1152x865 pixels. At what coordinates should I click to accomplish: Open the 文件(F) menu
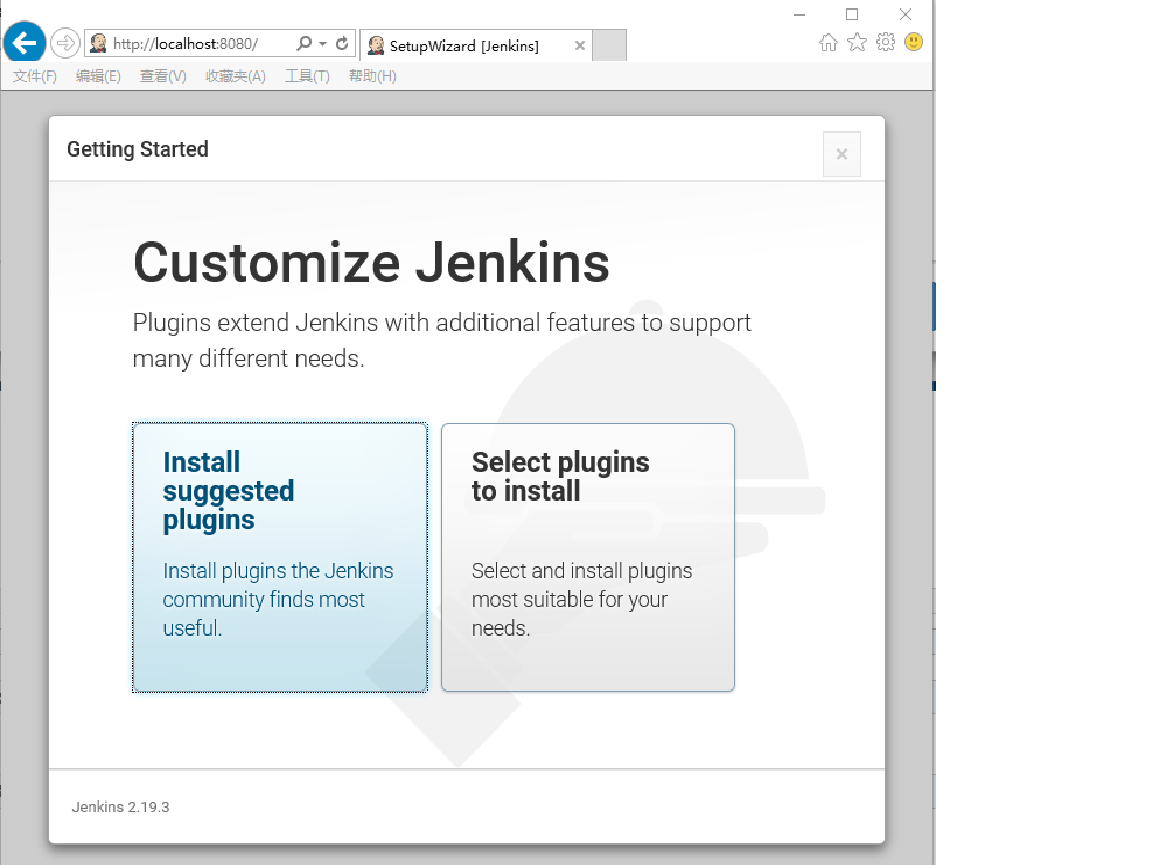click(x=35, y=76)
